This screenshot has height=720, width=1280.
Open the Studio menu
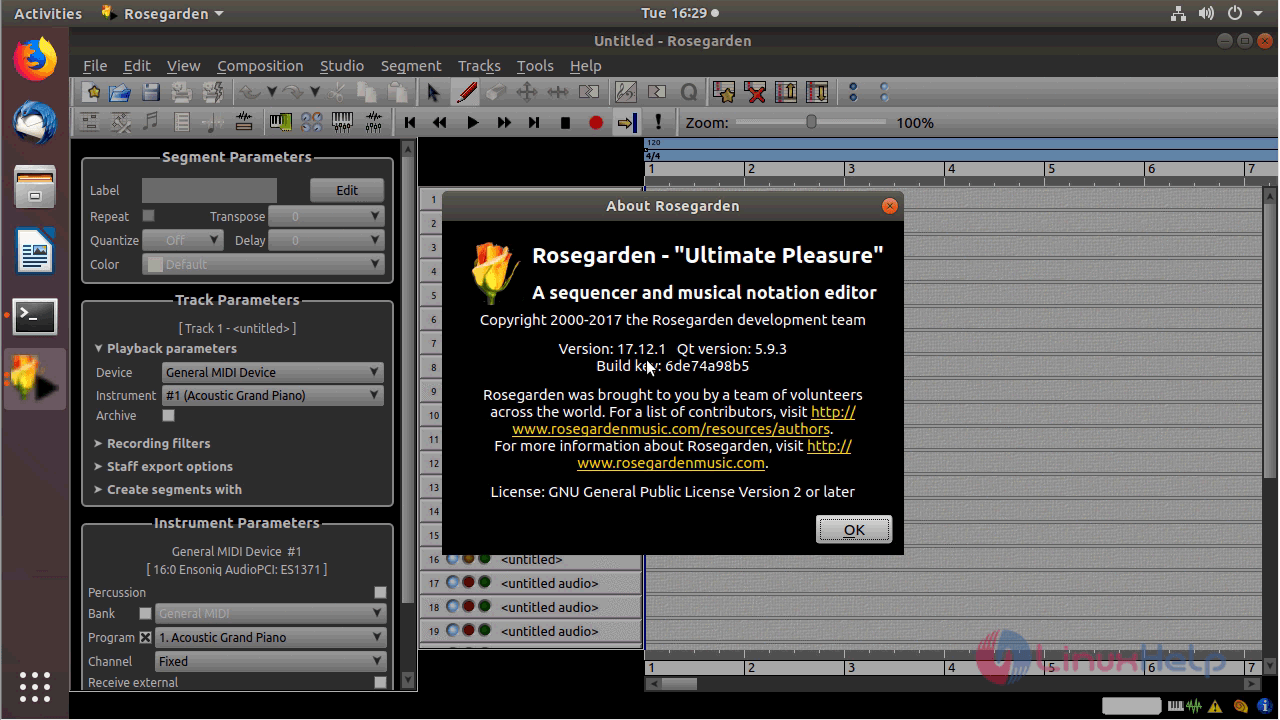(x=342, y=66)
